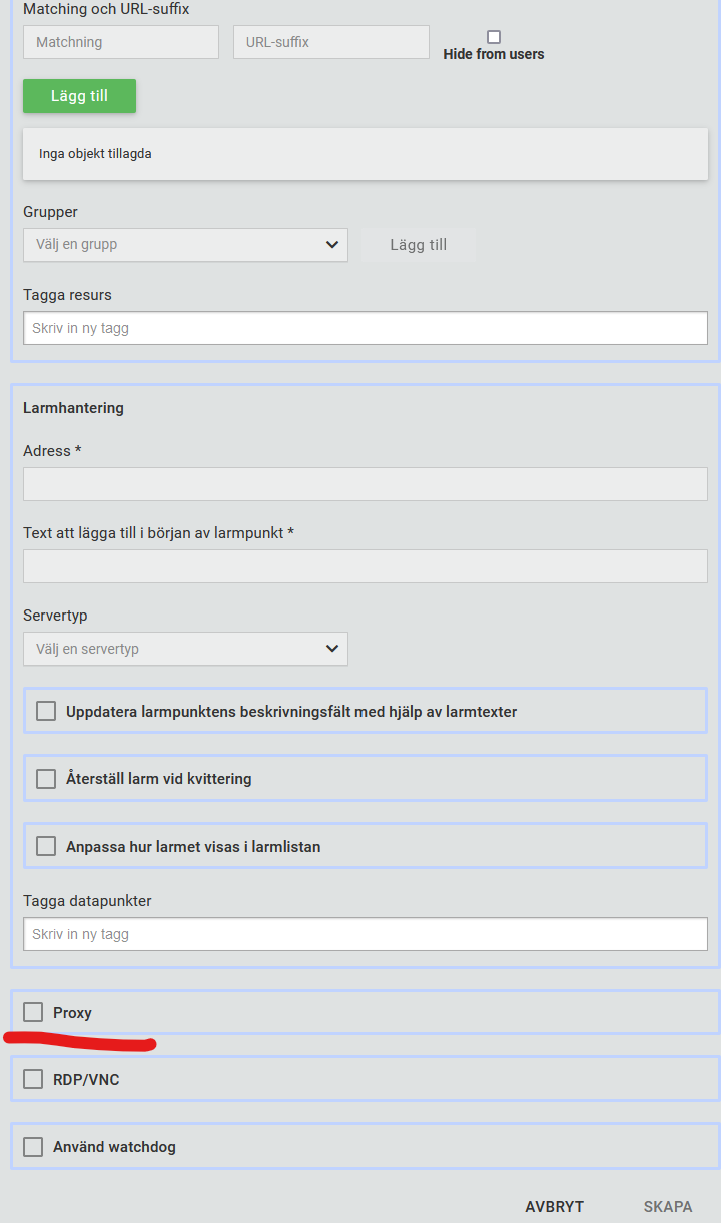Image resolution: width=722 pixels, height=1224 pixels.
Task: Open the Välj en servertyp dropdown
Action: 185,649
